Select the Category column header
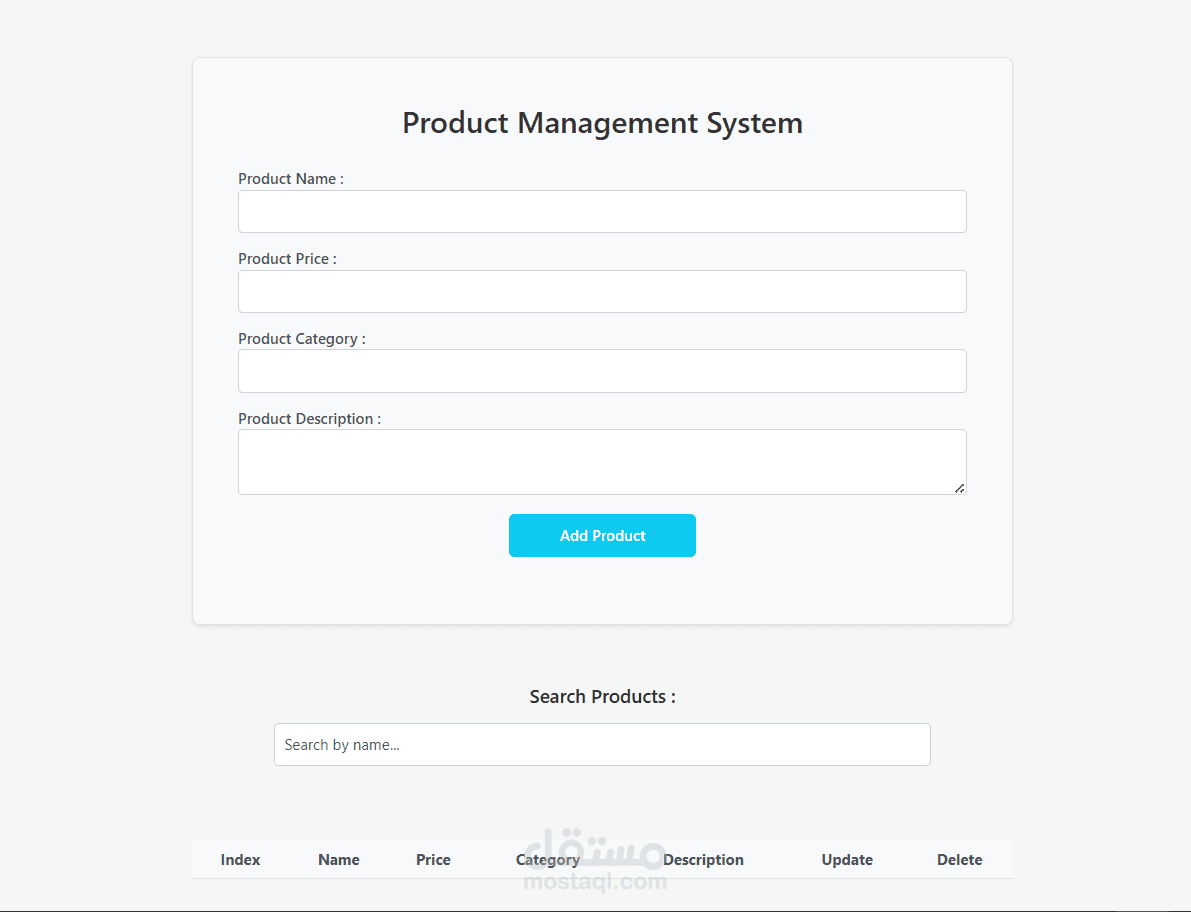The width and height of the screenshot is (1191, 912). pyautogui.click(x=548, y=859)
